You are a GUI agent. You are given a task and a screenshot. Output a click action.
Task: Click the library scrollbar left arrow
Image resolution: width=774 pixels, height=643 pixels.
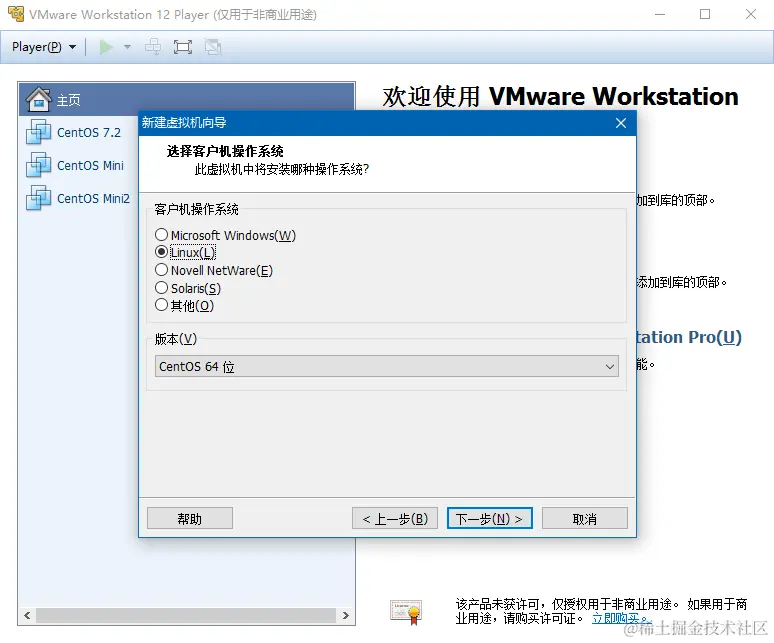coord(27,615)
